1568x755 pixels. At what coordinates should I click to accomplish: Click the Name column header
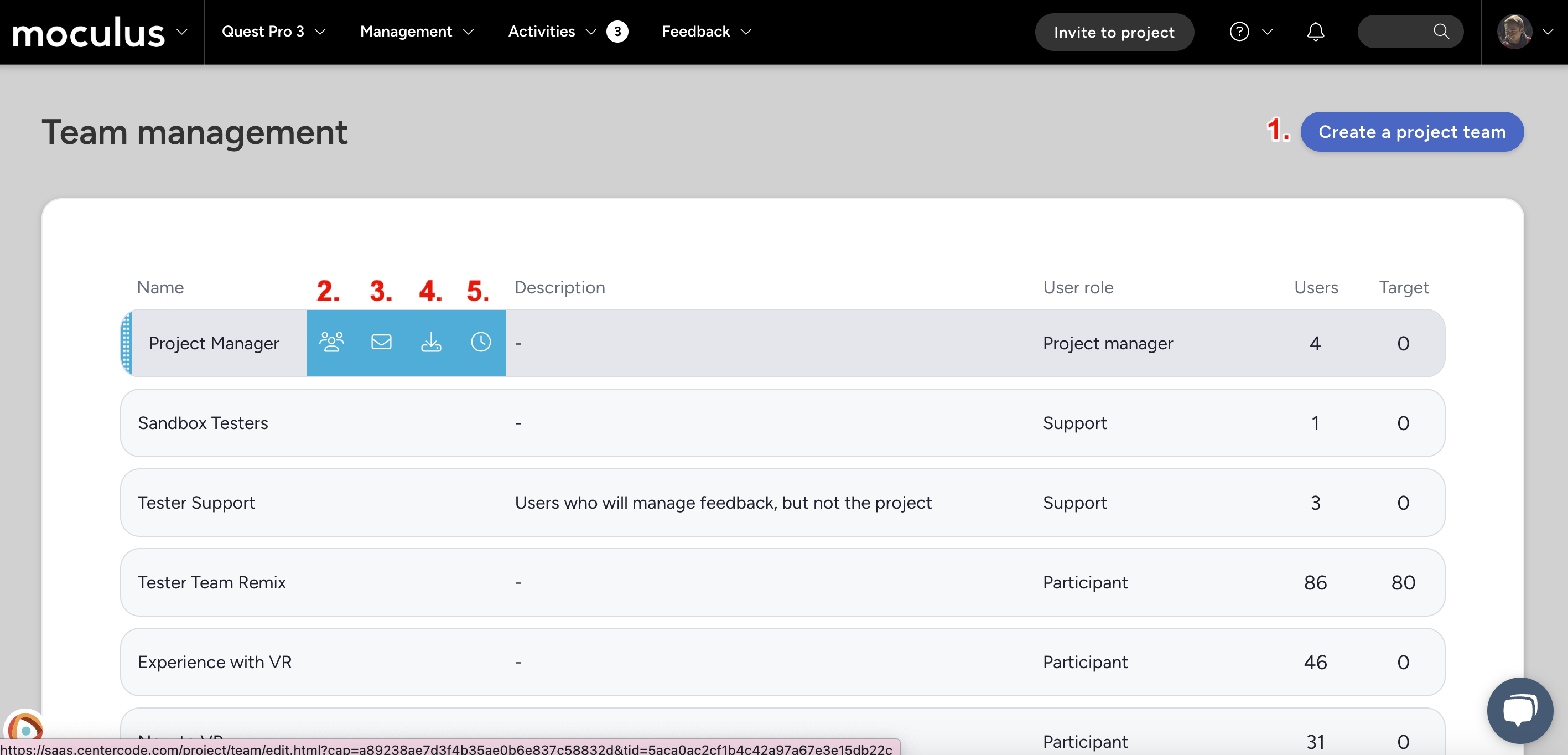pyautogui.click(x=160, y=287)
